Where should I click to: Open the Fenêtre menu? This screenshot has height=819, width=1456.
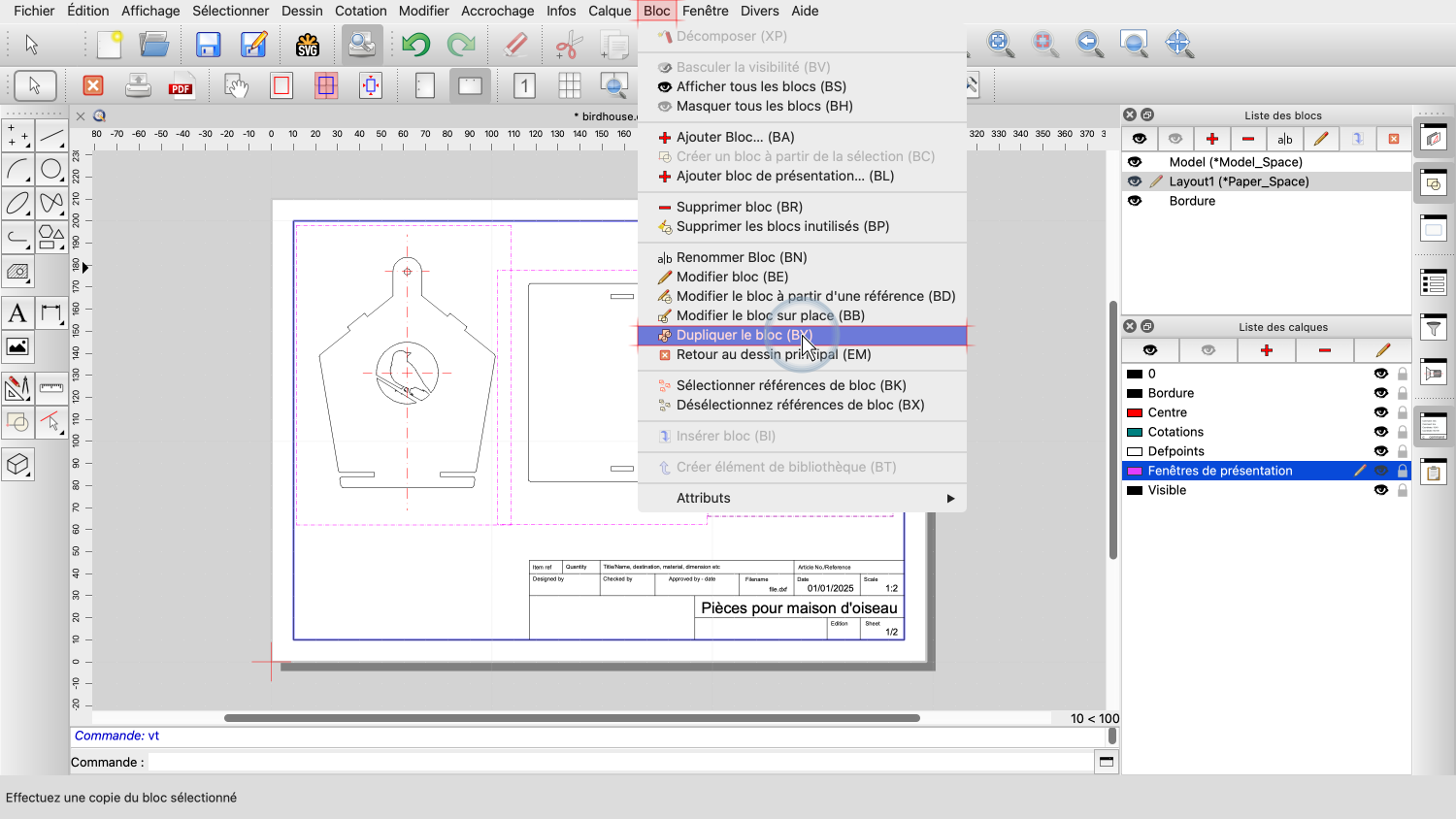pos(705,11)
